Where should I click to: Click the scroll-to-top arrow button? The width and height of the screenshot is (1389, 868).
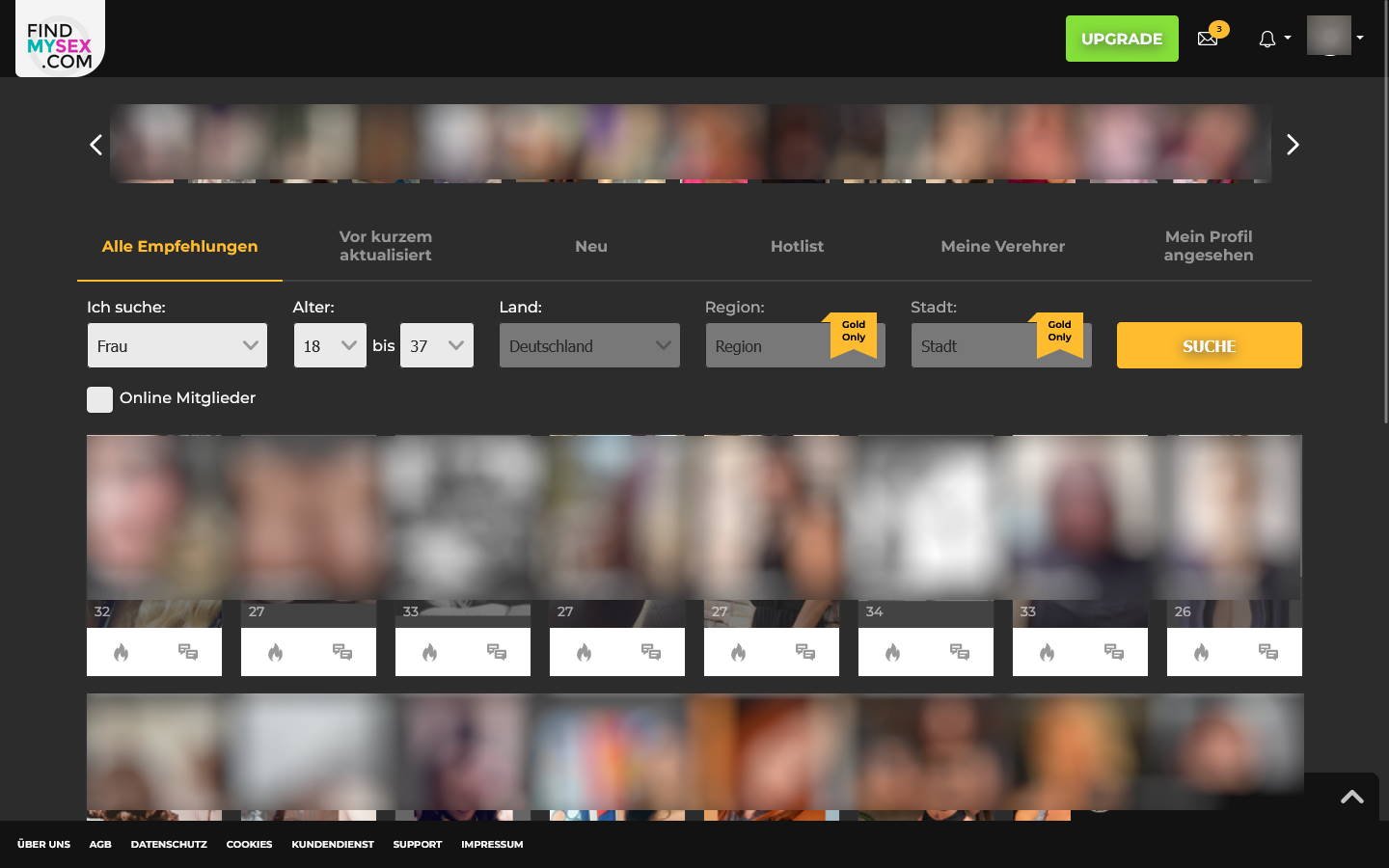pyautogui.click(x=1351, y=797)
